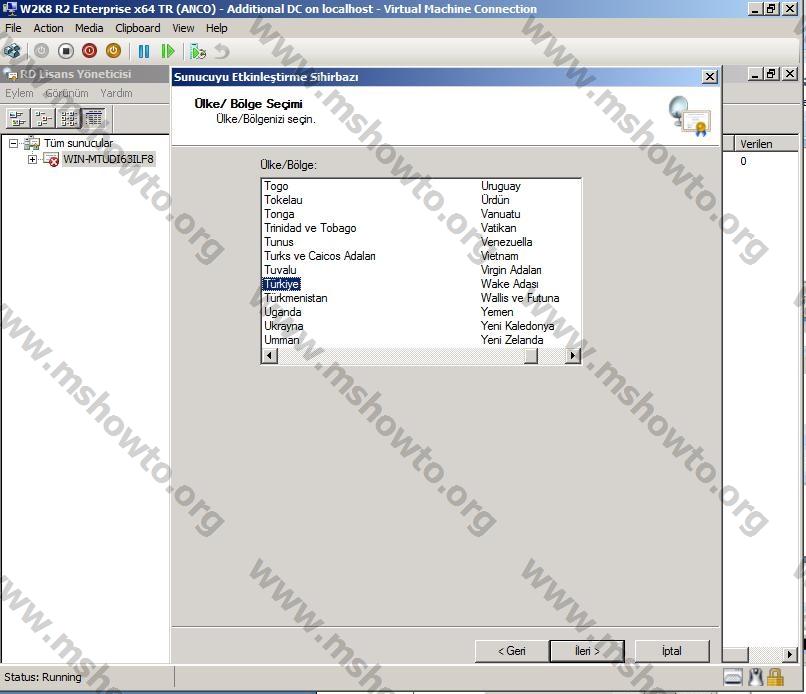Close the Sunucuyu Etkinleştirme Sihirbazı dialog
Viewport: 806px width, 694px height.
click(x=709, y=77)
